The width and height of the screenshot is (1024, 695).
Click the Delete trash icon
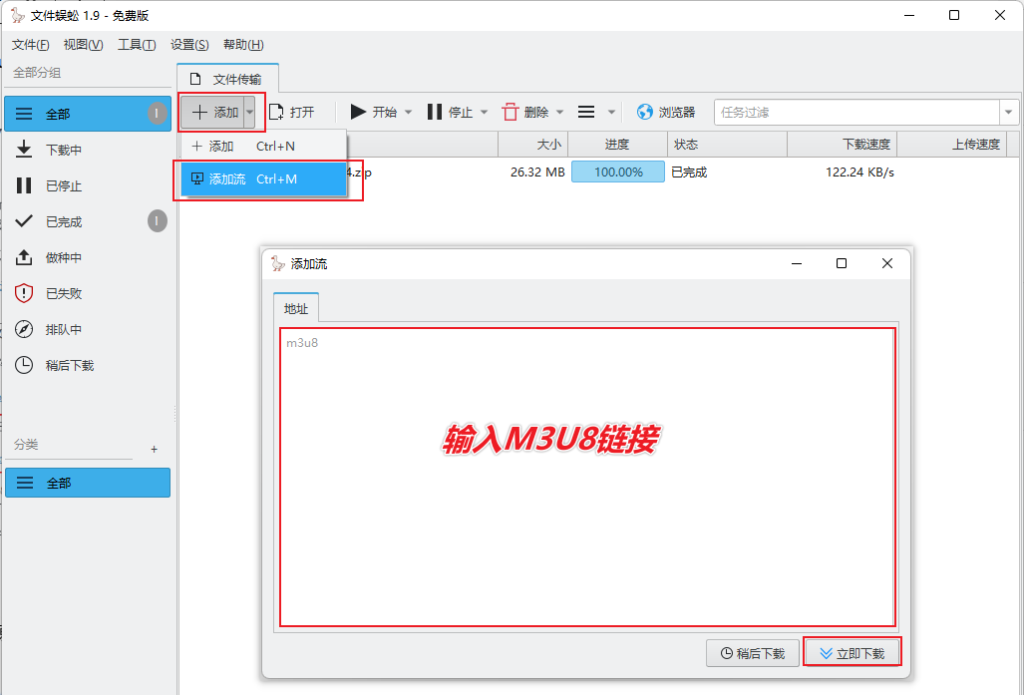510,112
